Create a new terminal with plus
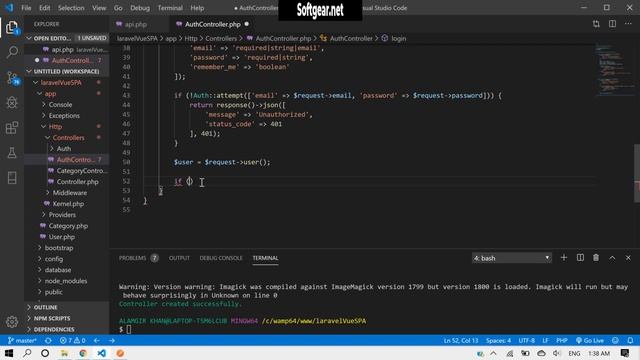 click(x=564, y=258)
